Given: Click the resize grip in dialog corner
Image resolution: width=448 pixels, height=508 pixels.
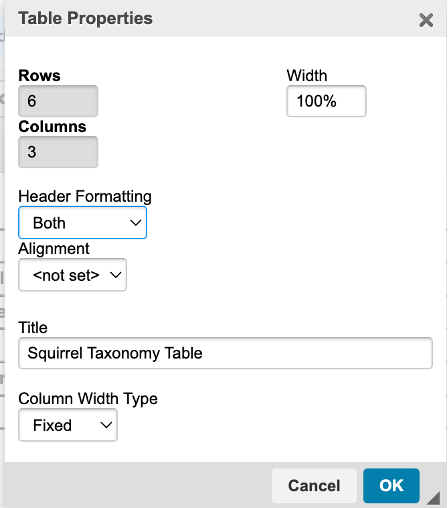Looking at the screenshot, I should [433, 498].
